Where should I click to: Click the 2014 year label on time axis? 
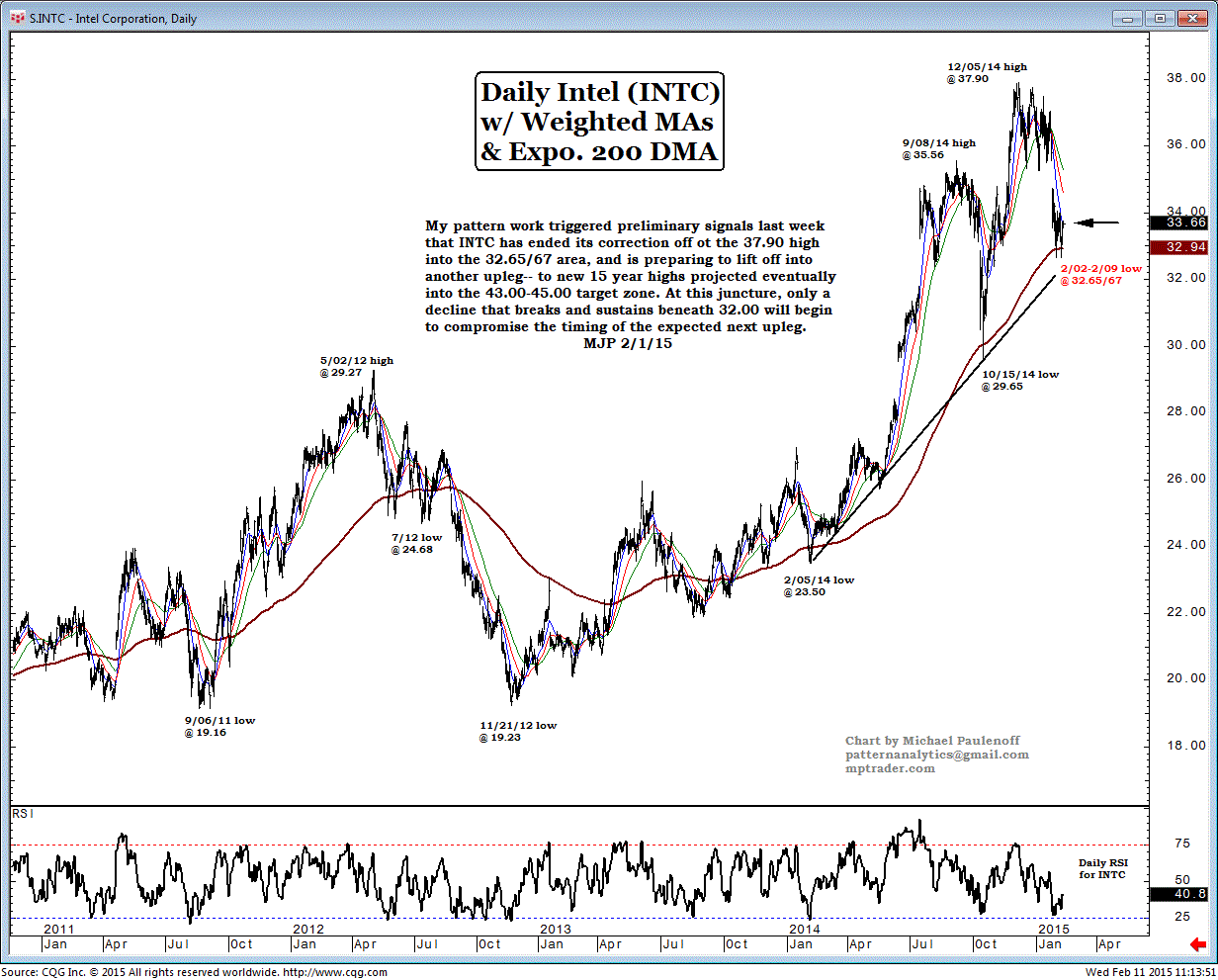click(804, 930)
